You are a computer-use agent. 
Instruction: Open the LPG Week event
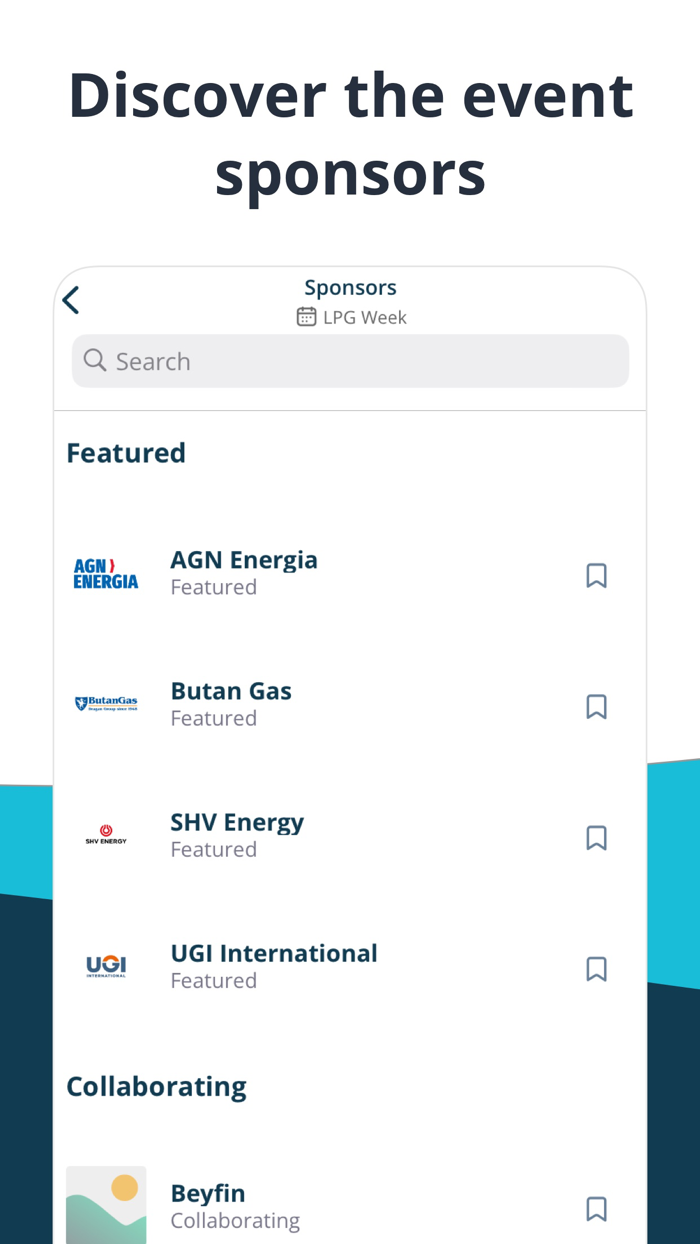(363, 316)
